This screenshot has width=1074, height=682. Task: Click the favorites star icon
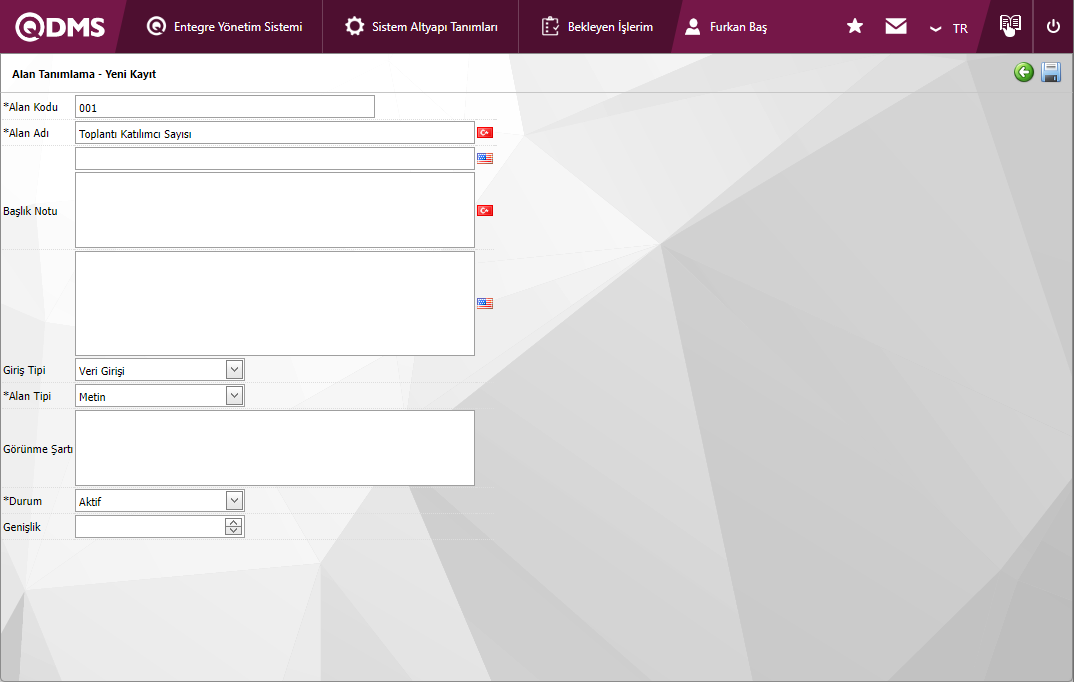click(855, 26)
